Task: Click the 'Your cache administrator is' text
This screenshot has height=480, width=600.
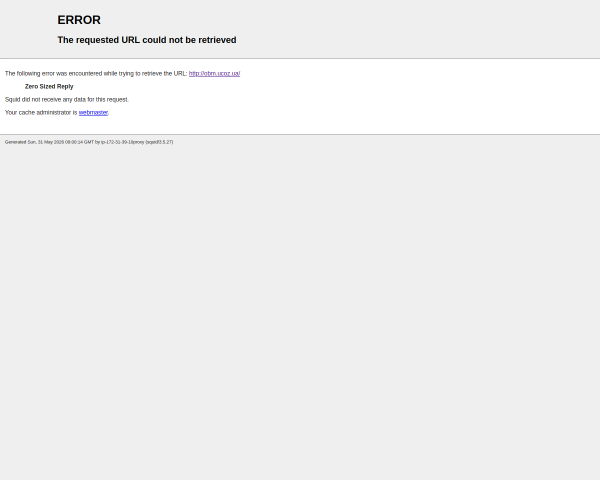Action: pos(41,113)
